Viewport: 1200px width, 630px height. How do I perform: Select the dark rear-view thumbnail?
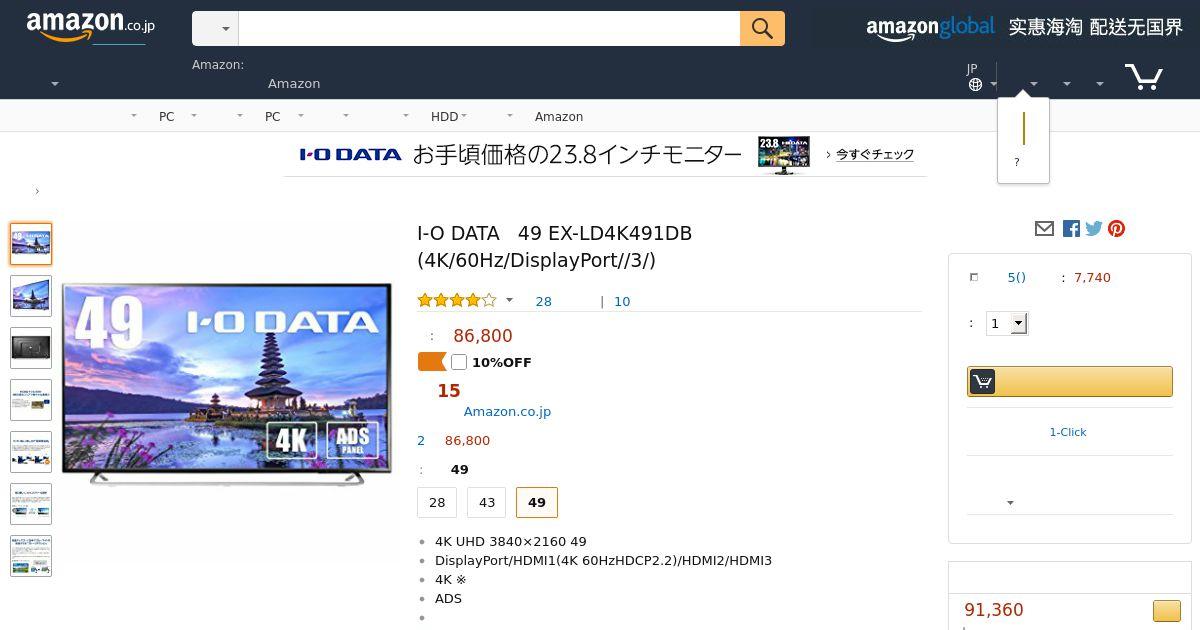click(31, 348)
